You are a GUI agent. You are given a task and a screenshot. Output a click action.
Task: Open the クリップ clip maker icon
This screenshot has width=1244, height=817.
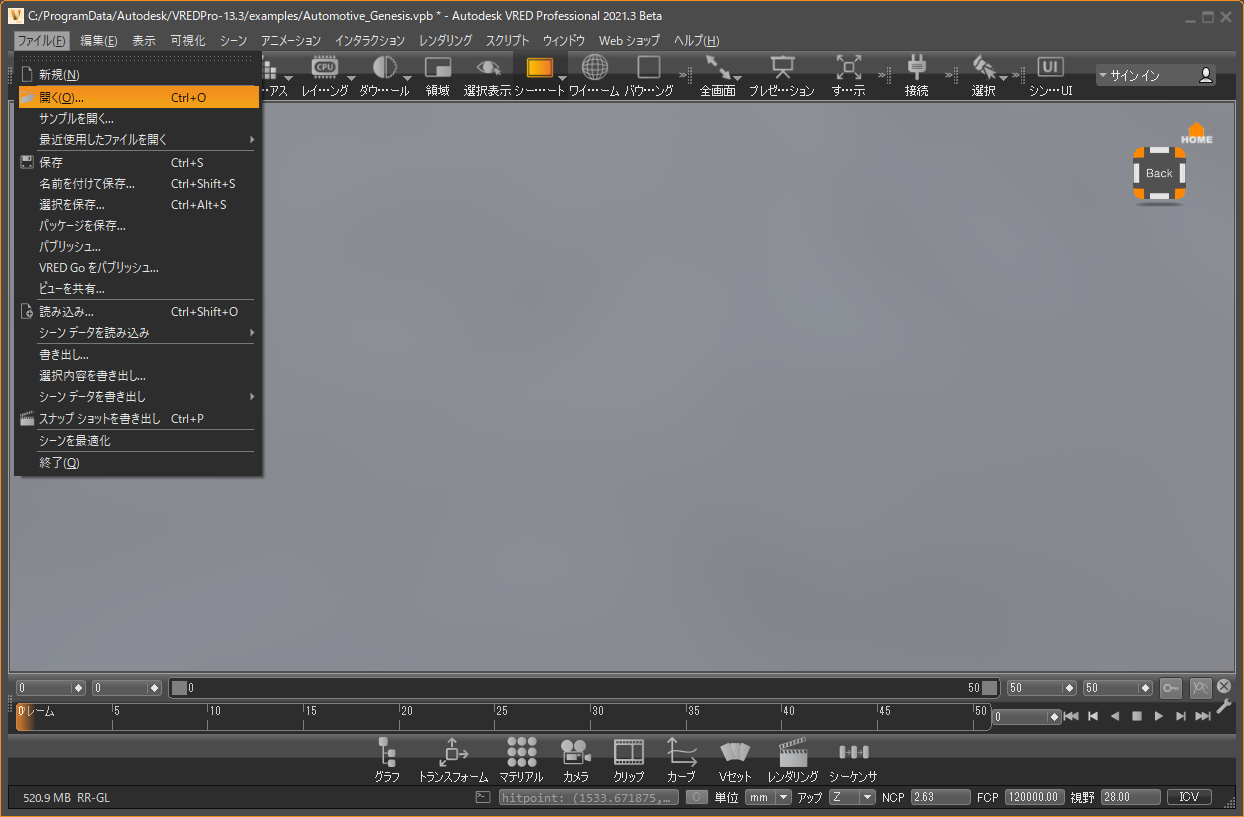point(629,752)
